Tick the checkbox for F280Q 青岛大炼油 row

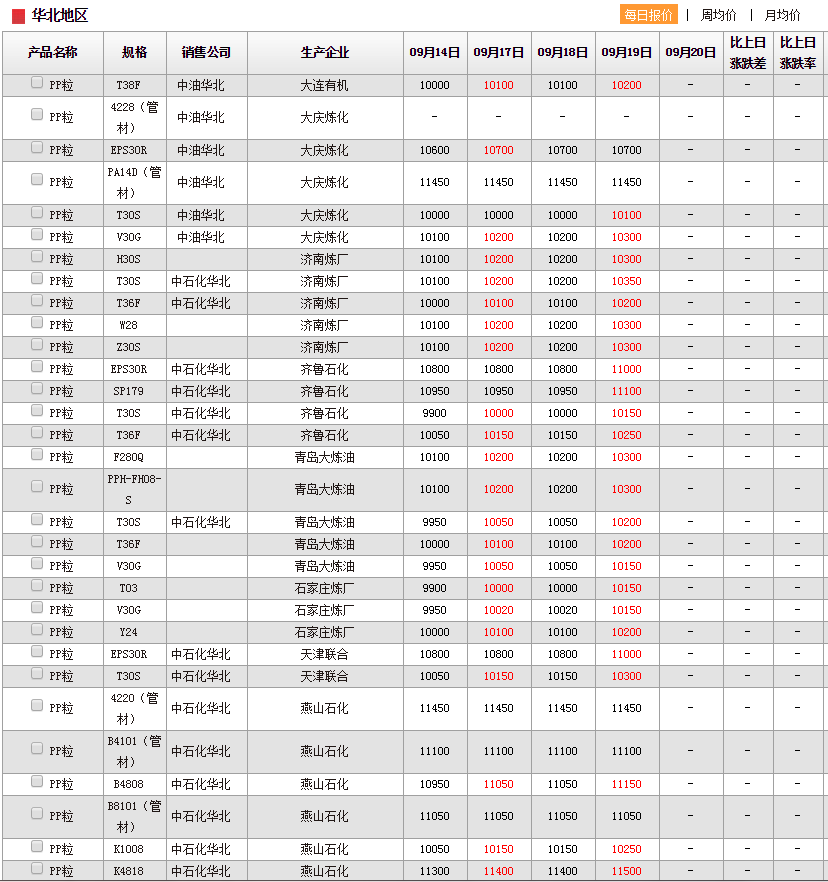pyautogui.click(x=37, y=454)
